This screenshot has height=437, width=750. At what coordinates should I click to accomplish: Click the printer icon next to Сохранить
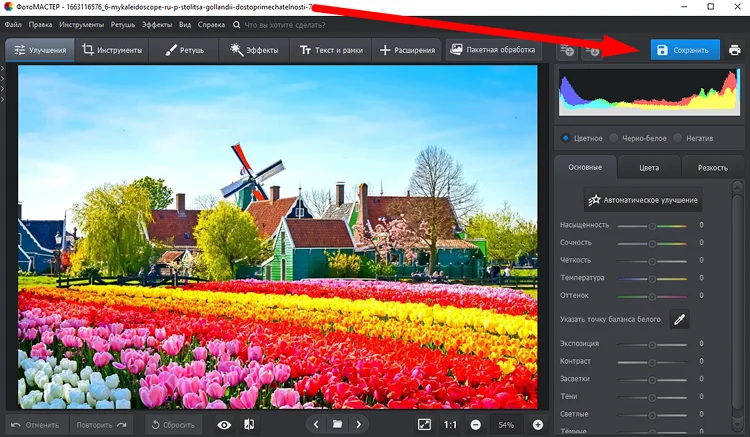[735, 50]
